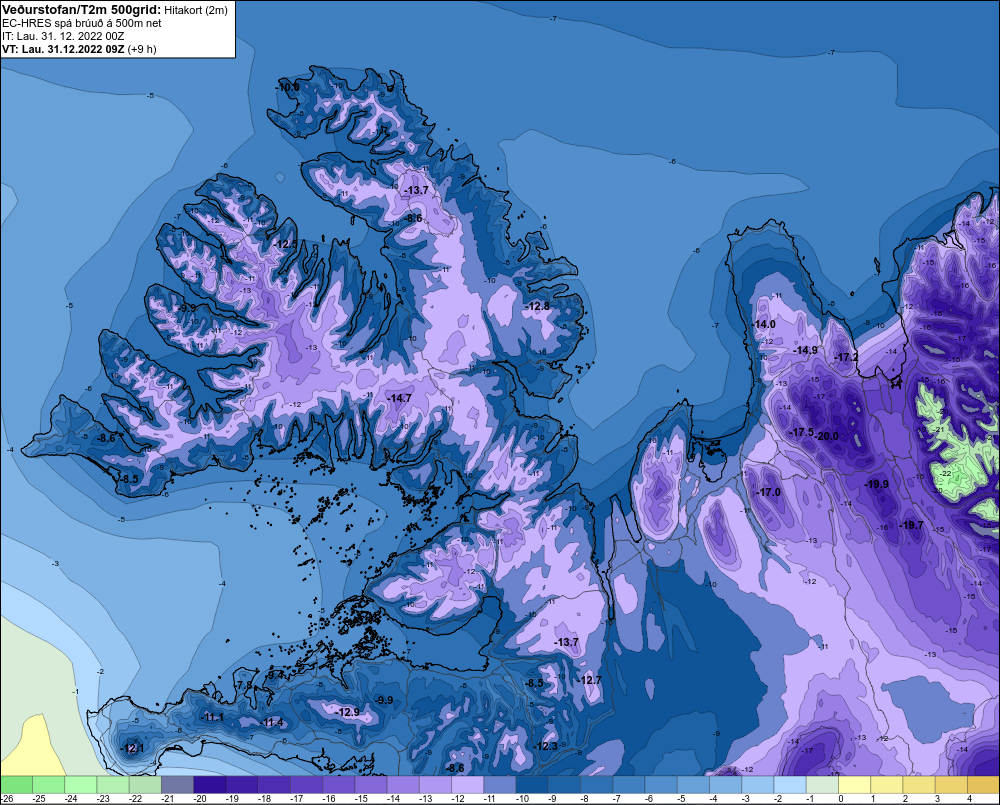This screenshot has width=1000, height=805.
Task: Click the -11.4 temperature value
Action: [x=272, y=722]
